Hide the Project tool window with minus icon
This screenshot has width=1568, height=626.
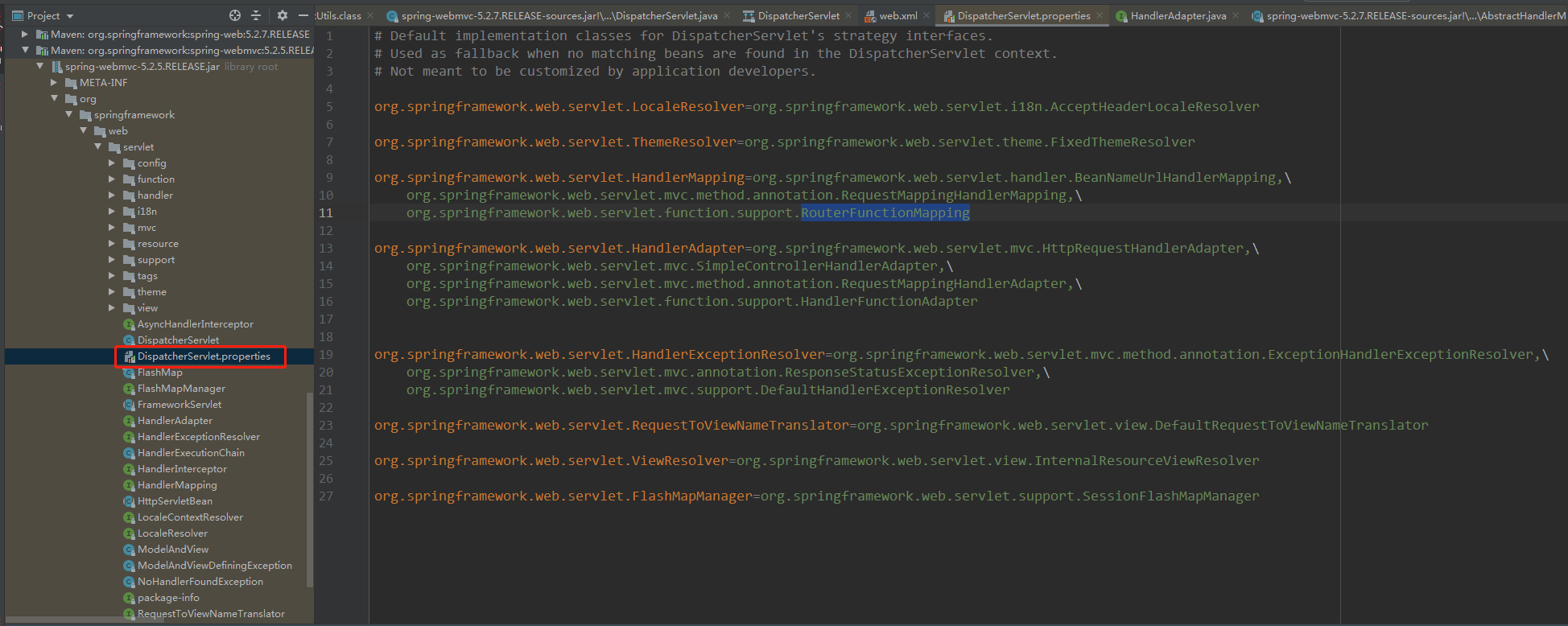point(303,15)
